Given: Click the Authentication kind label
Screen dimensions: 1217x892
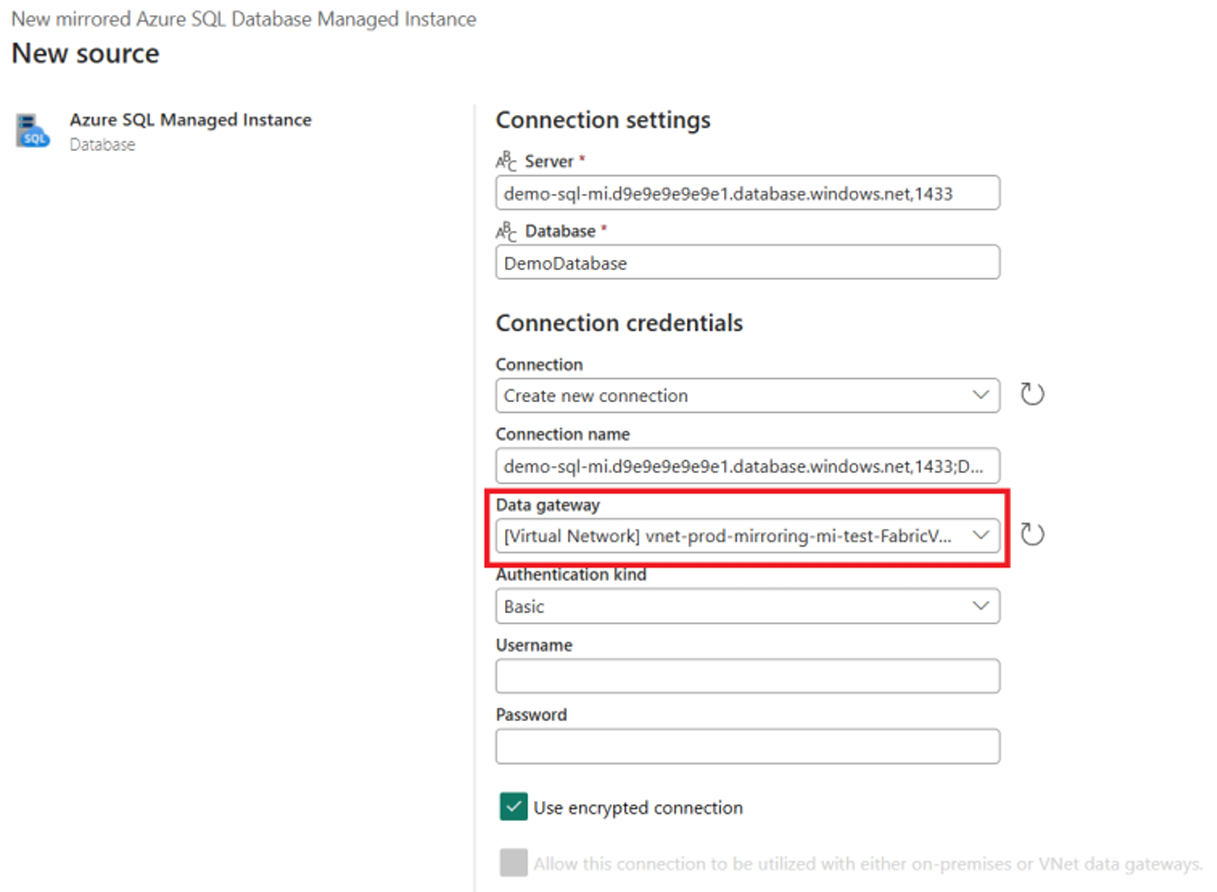Looking at the screenshot, I should point(571,575).
